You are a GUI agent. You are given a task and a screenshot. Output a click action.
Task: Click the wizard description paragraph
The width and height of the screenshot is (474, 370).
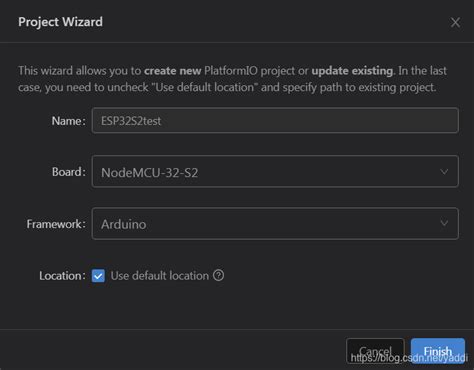232,79
